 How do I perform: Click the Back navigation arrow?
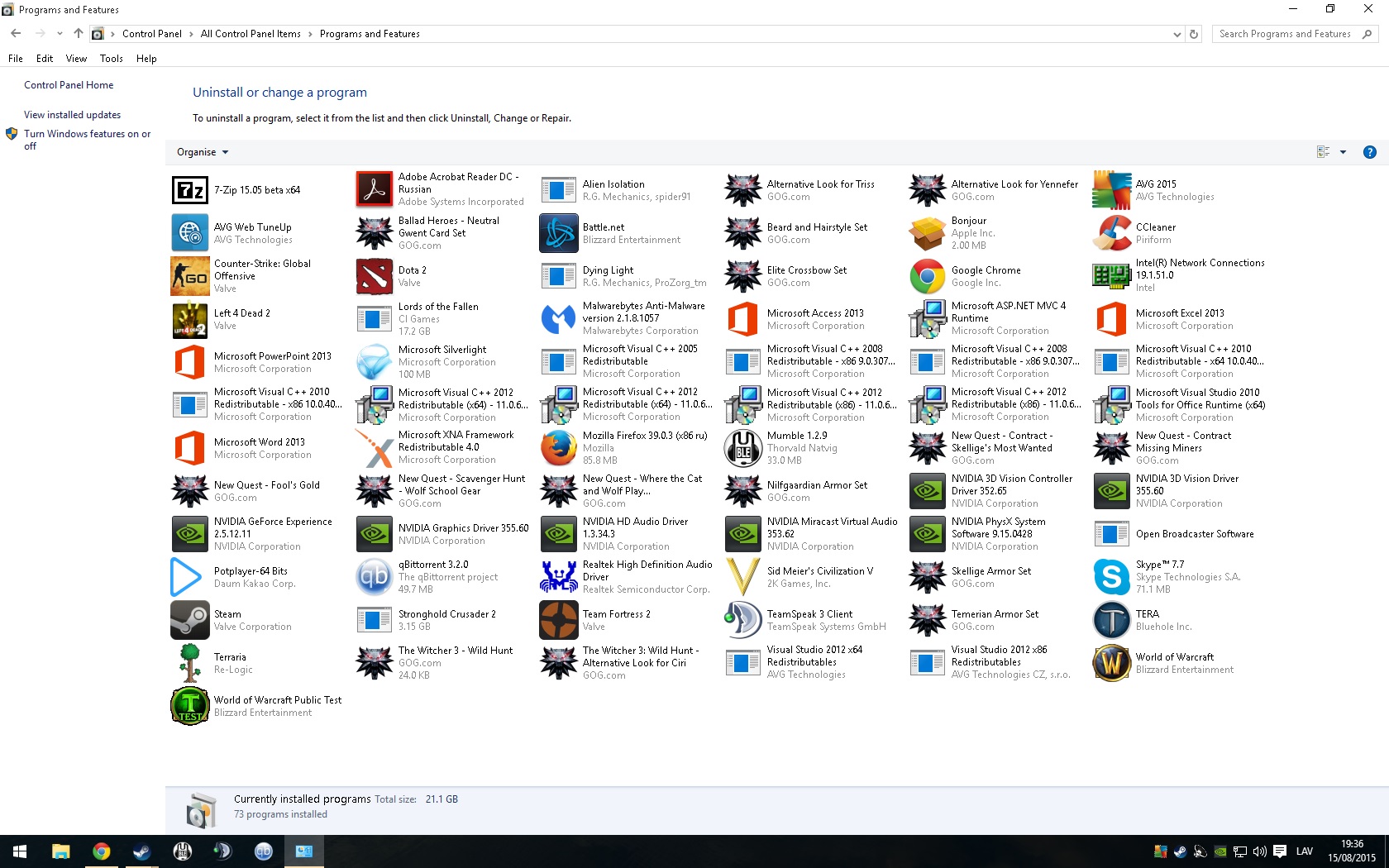coord(16,34)
